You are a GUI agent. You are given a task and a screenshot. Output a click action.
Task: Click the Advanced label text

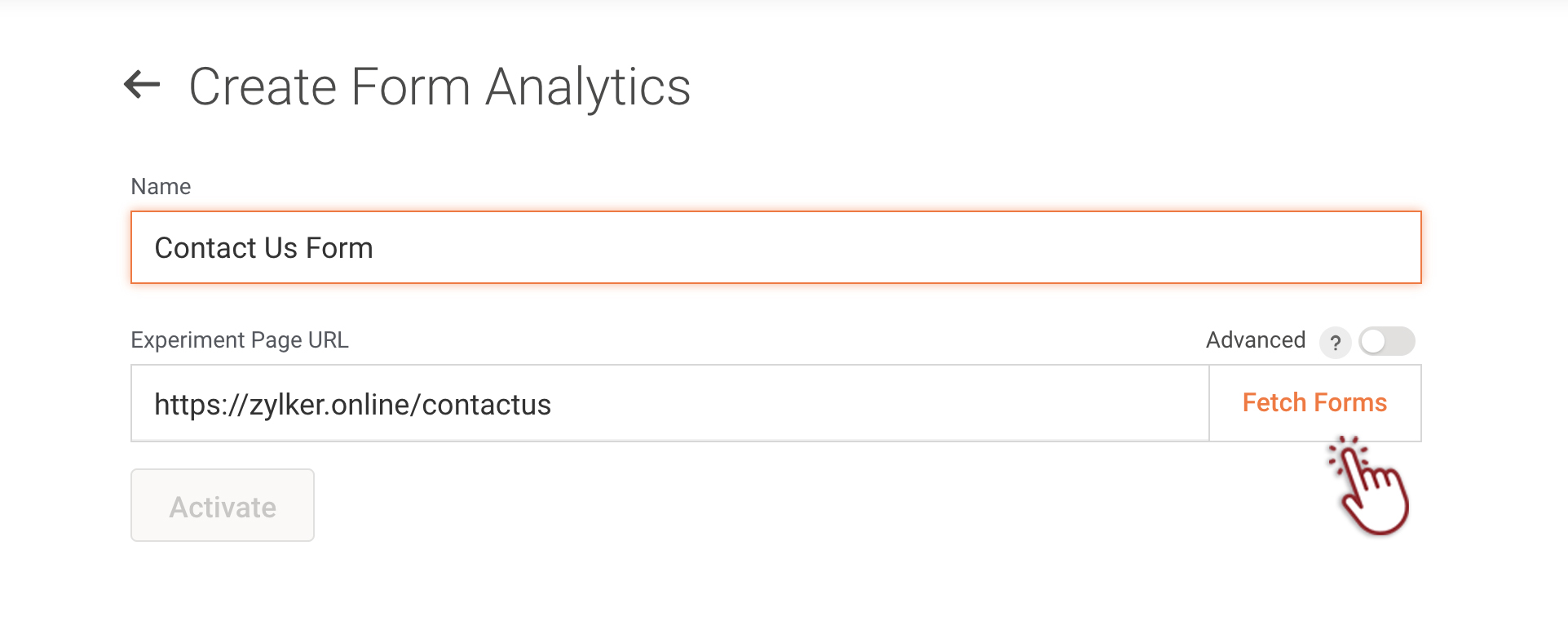(1255, 340)
